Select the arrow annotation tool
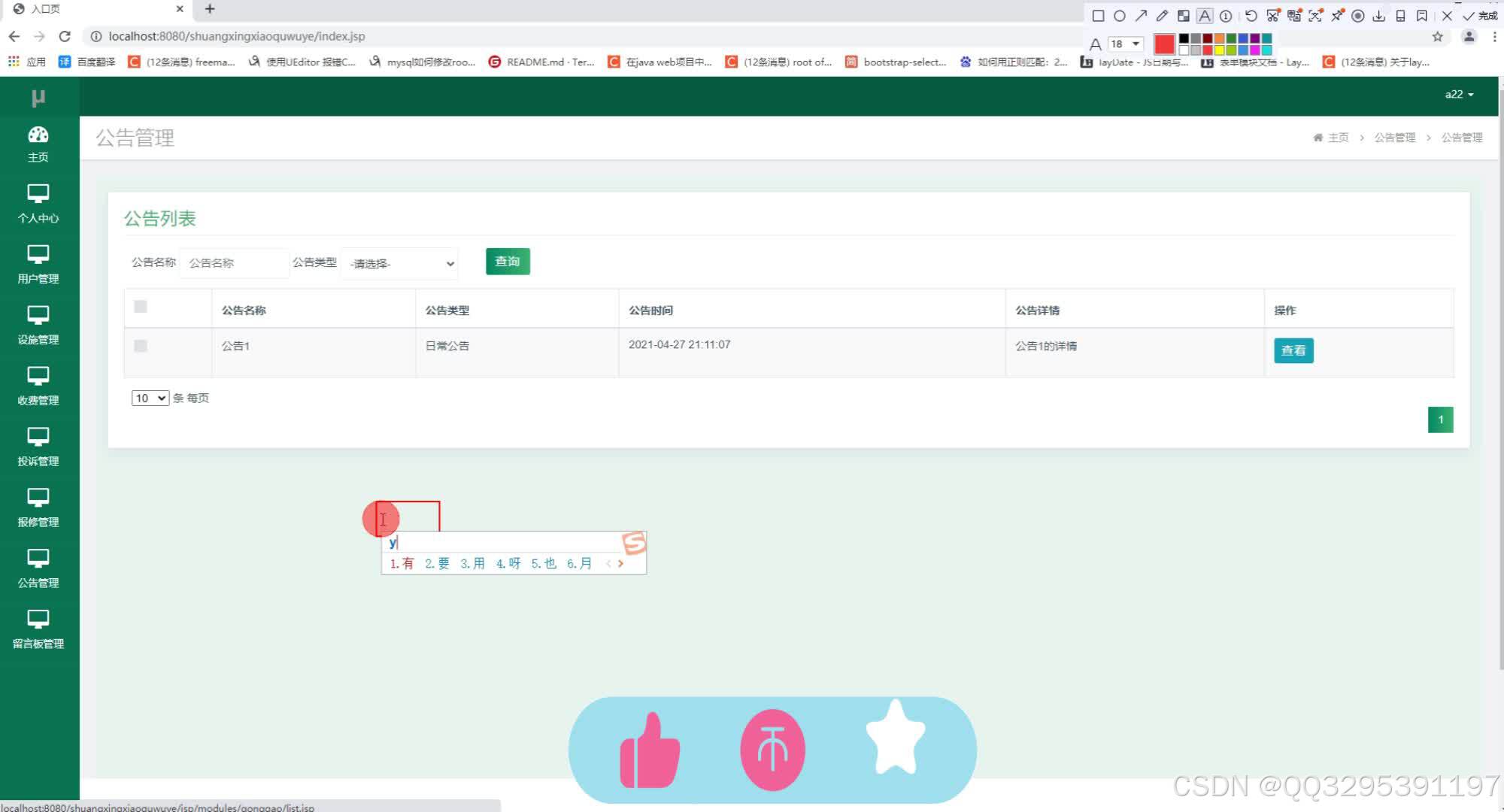1504x812 pixels. (x=1141, y=16)
